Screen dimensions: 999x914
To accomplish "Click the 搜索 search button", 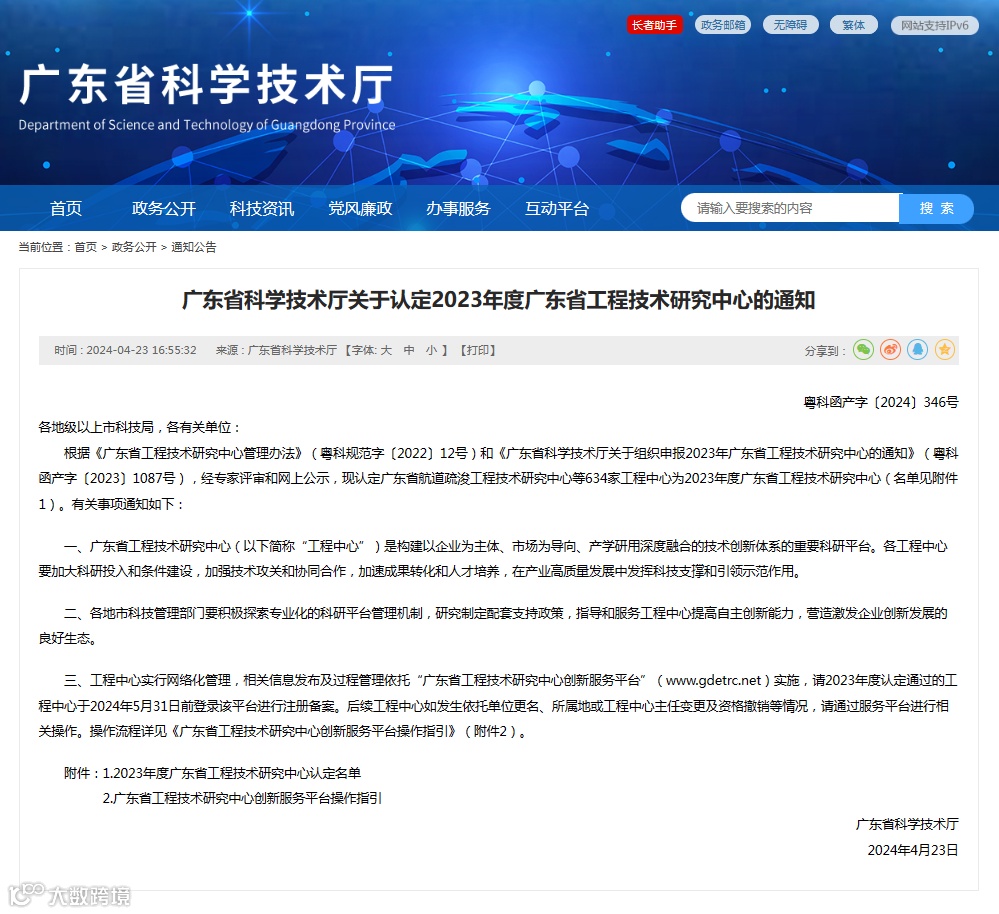I will 937,208.
